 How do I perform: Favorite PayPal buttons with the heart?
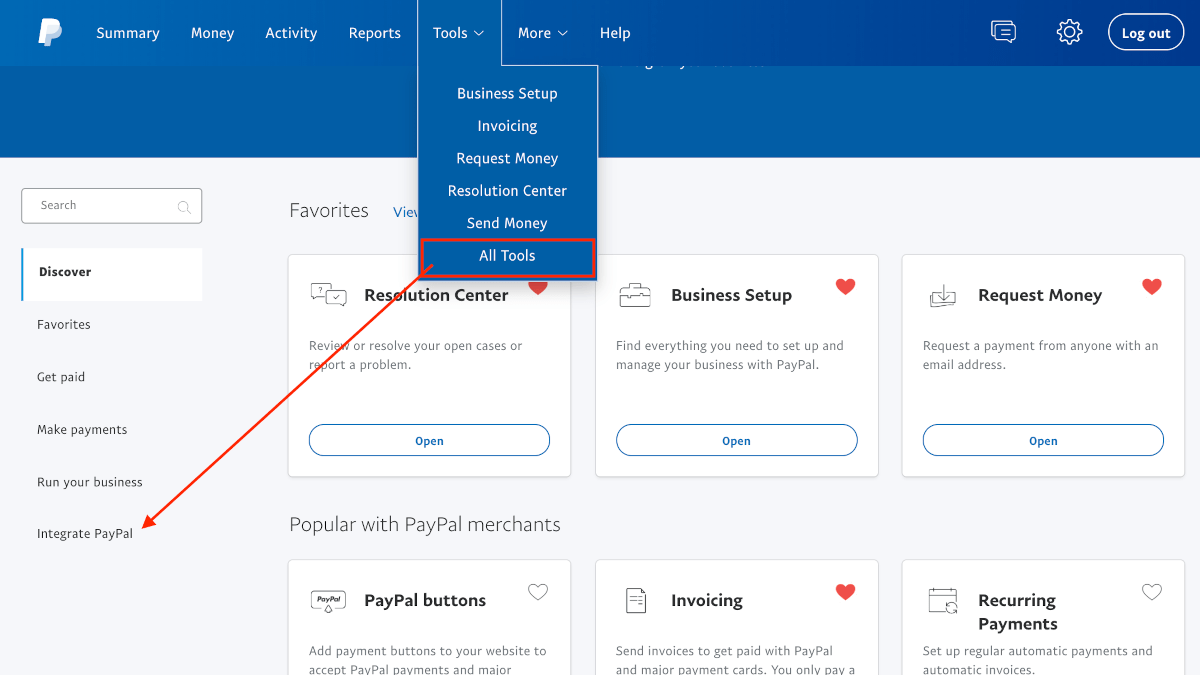[x=538, y=592]
